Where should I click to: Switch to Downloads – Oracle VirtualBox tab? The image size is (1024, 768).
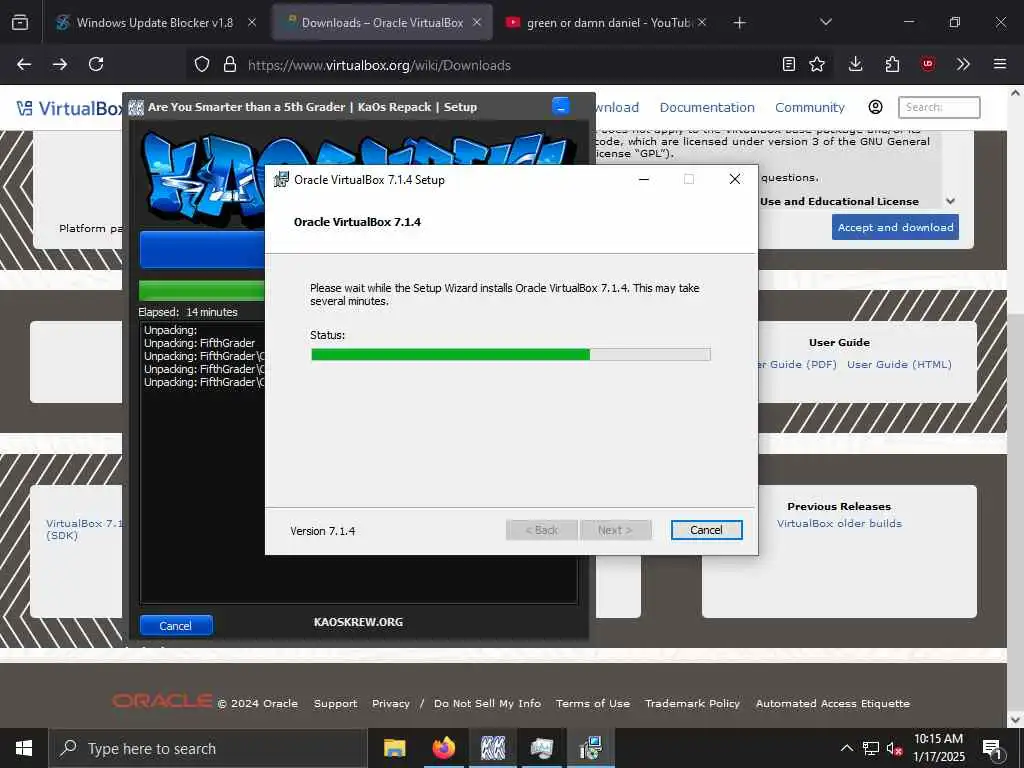383,23
